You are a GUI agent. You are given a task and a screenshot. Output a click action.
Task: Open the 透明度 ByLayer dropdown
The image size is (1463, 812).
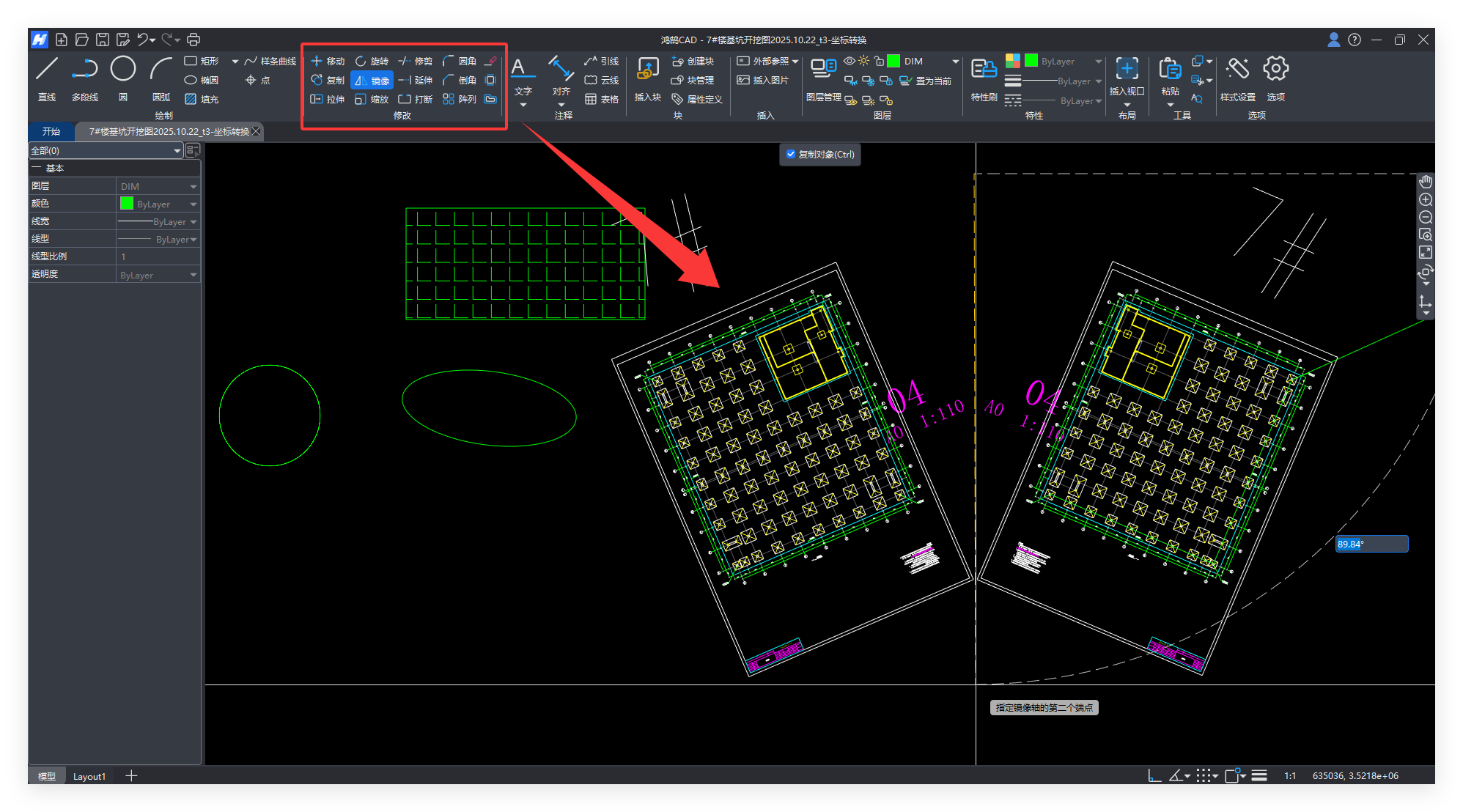(194, 276)
